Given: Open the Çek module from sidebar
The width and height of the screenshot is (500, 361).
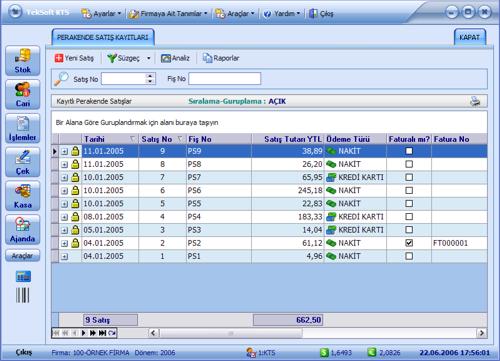Looking at the screenshot, I should click(x=23, y=162).
